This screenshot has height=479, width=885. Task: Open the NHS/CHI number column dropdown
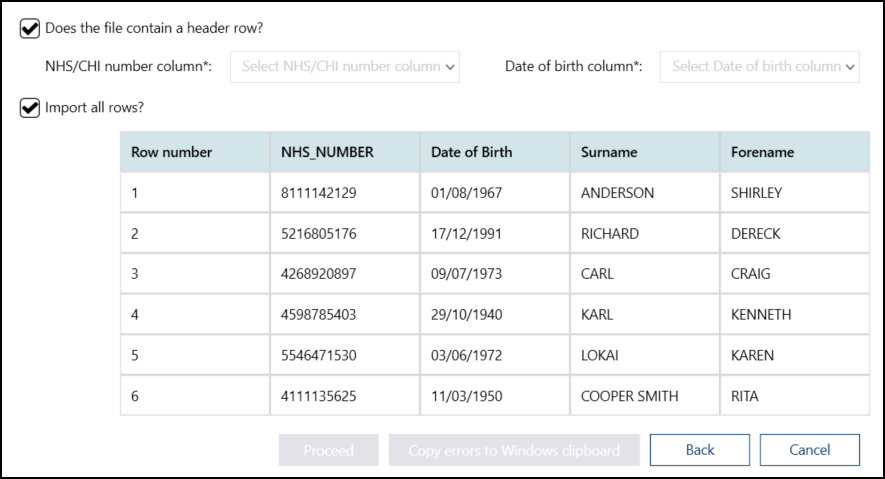(x=345, y=67)
